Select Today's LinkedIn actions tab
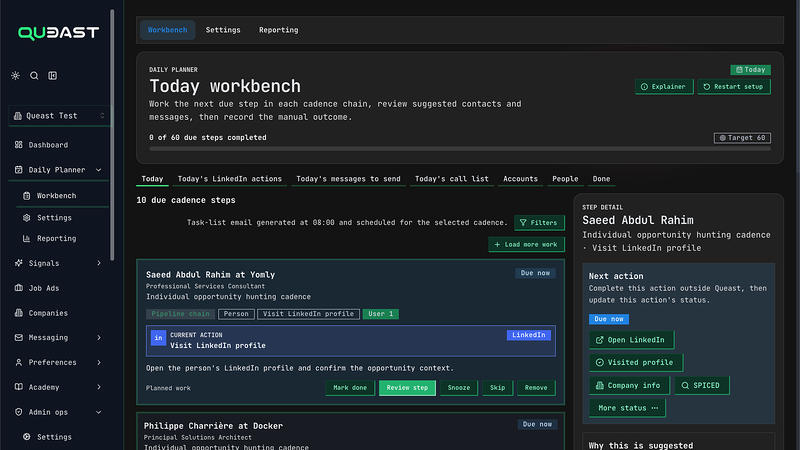This screenshot has height=450, width=800. click(x=230, y=179)
